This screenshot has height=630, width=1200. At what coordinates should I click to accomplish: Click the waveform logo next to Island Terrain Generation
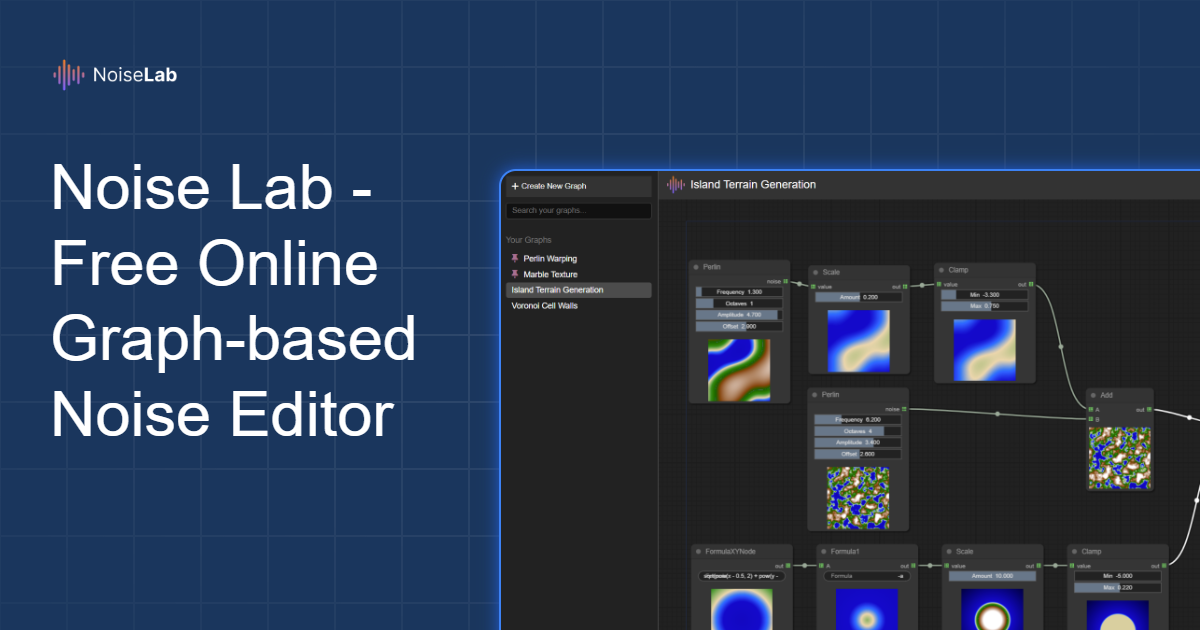pos(676,184)
